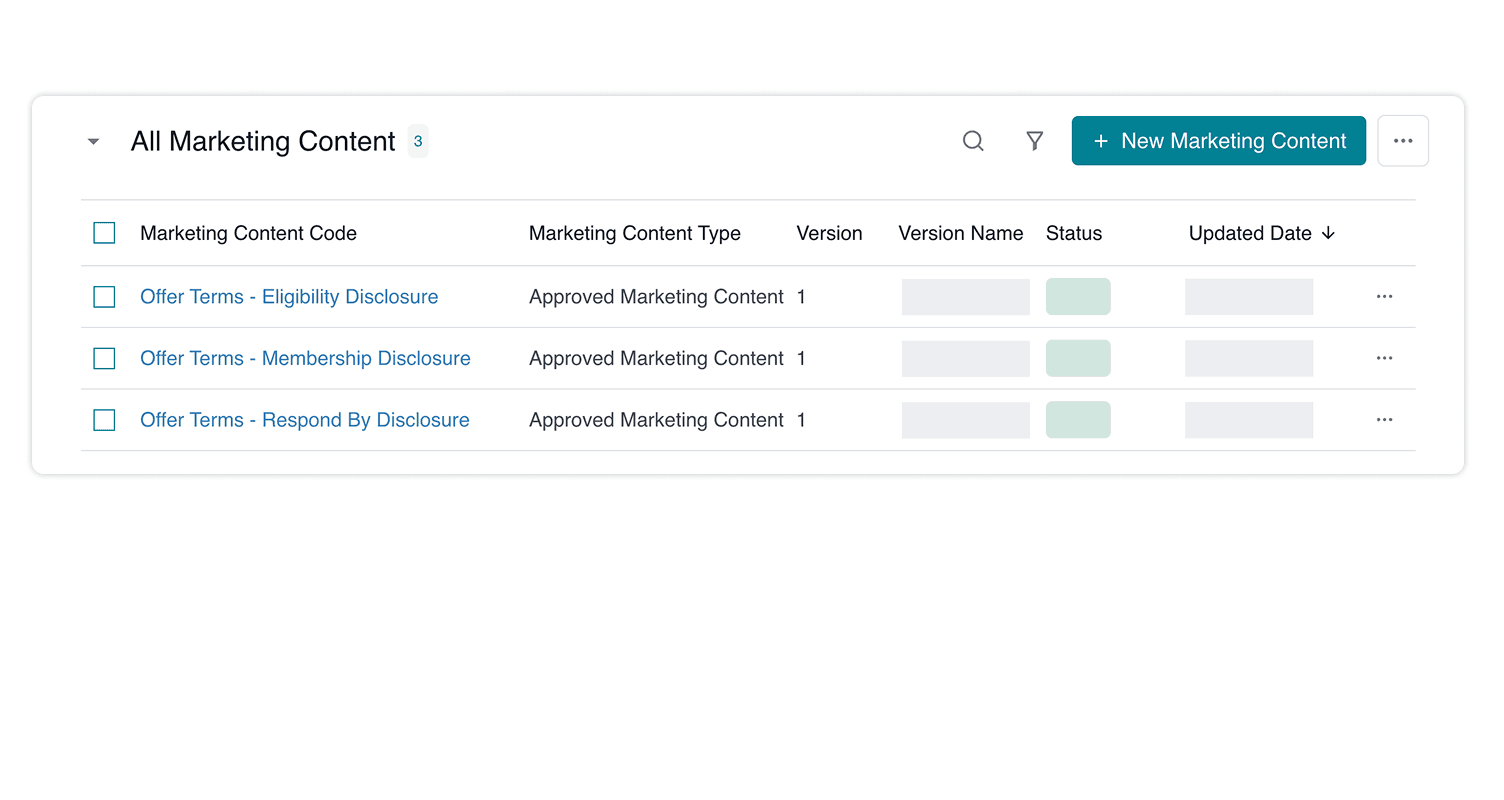Click the ellipsis menu next to New Marketing Content
This screenshot has height=800, width=1504.
point(1403,141)
